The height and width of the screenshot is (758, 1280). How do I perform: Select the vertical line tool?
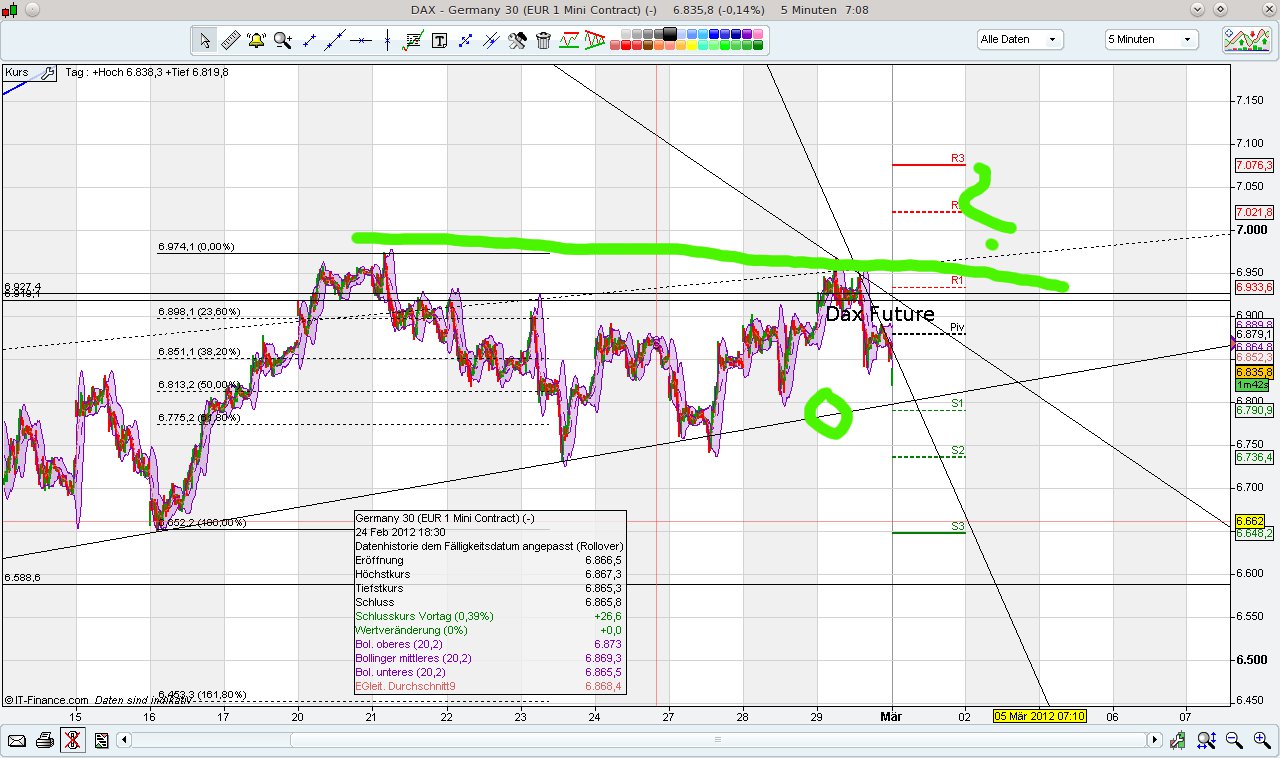[388, 40]
